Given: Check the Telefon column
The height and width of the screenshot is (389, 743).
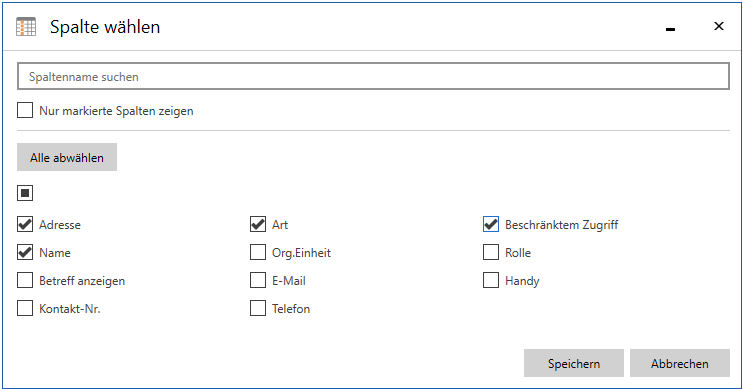Looking at the screenshot, I should 258,308.
